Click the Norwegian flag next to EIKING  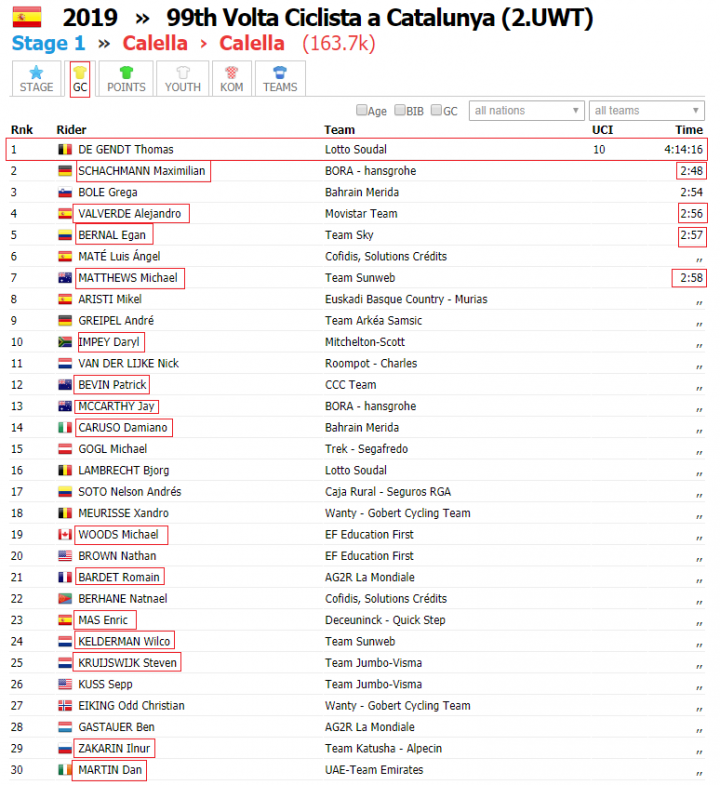pyautogui.click(x=65, y=706)
